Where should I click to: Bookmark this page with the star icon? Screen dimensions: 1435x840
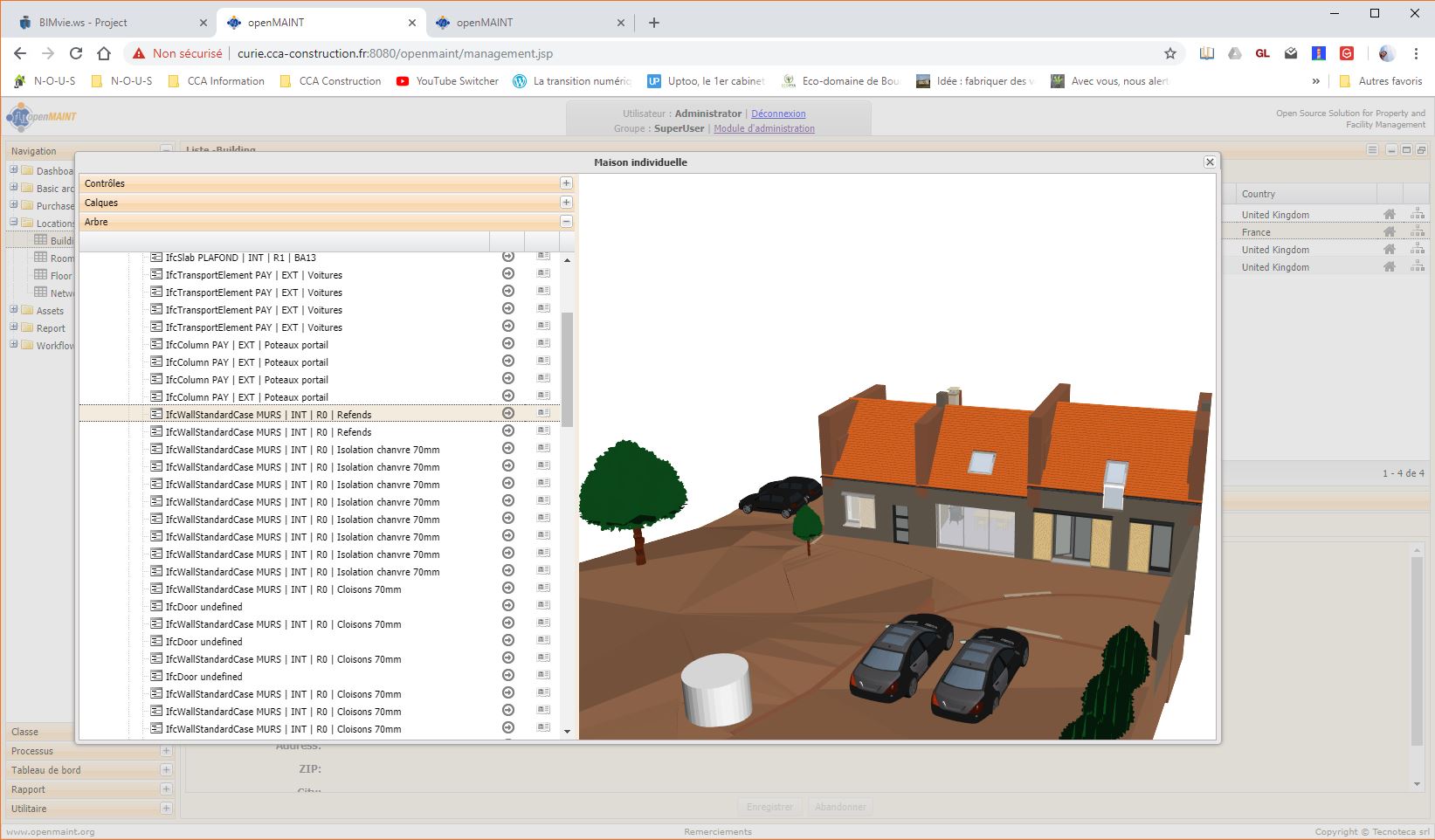[x=1170, y=54]
